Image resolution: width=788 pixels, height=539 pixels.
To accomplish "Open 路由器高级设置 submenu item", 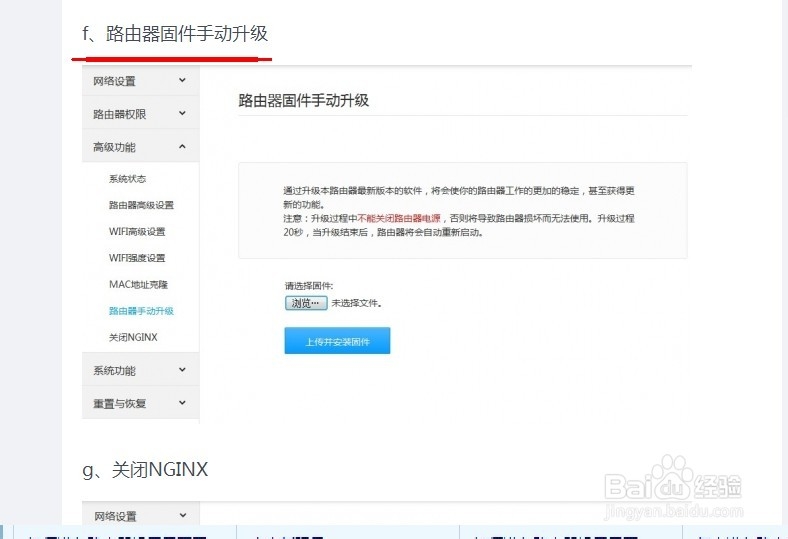I will pyautogui.click(x=141, y=205).
